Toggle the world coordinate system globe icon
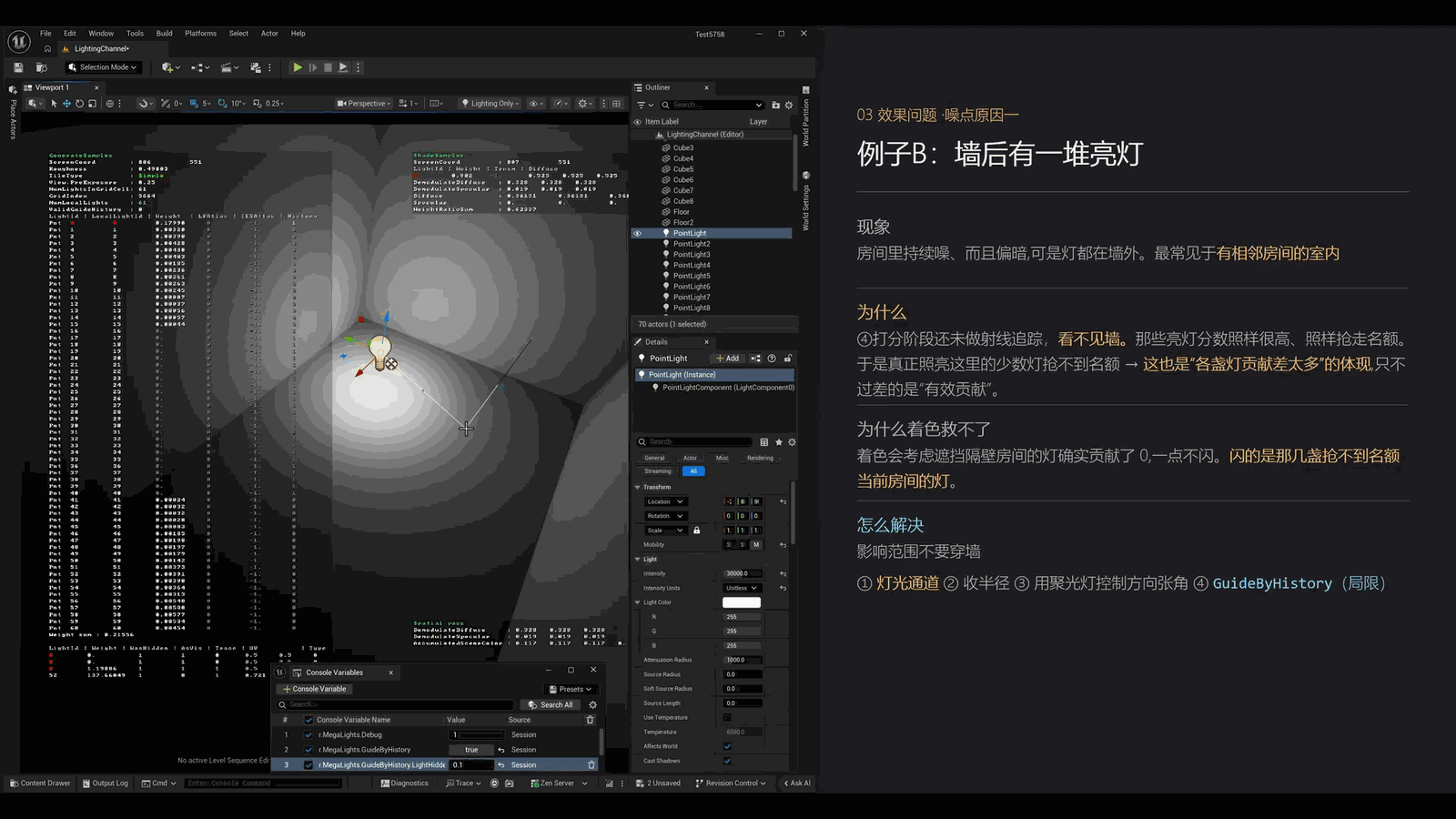Image resolution: width=1456 pixels, height=819 pixels. 110,104
